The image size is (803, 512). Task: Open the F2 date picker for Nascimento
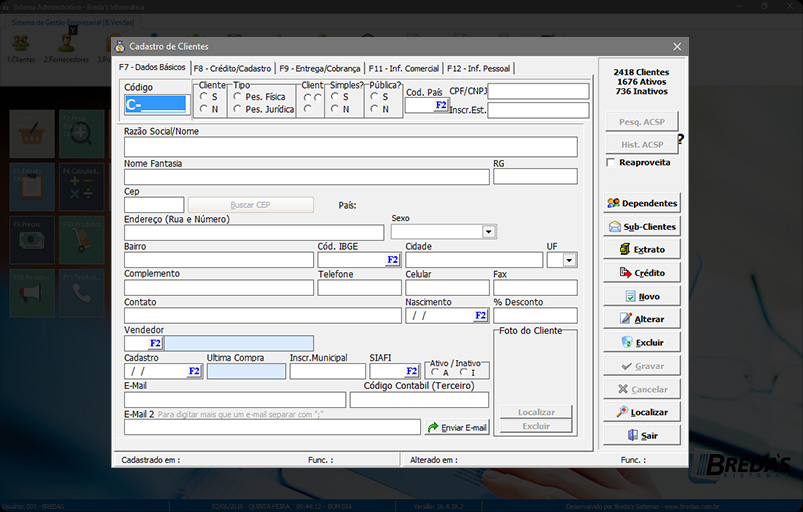pyautogui.click(x=480, y=316)
